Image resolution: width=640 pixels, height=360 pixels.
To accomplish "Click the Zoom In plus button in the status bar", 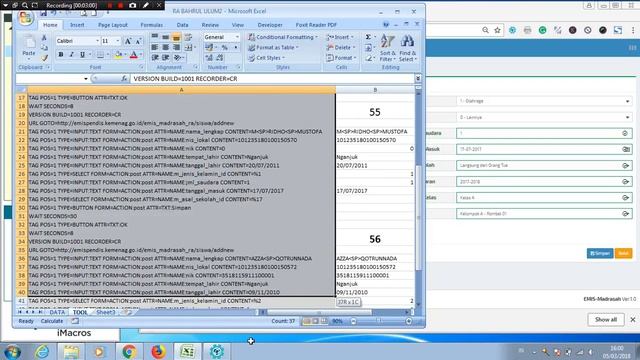I will point(408,321).
